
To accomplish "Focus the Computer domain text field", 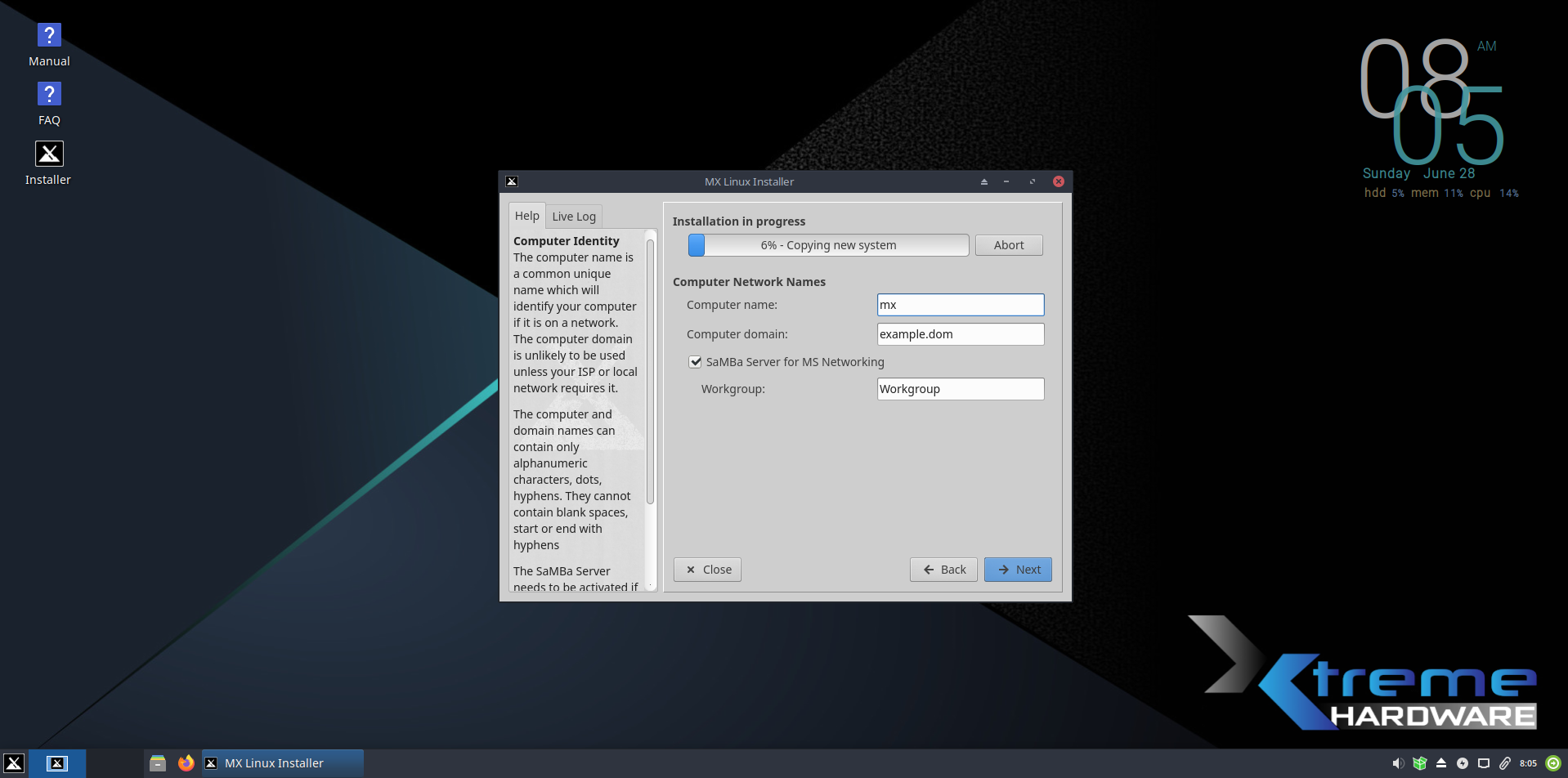I will 960,334.
